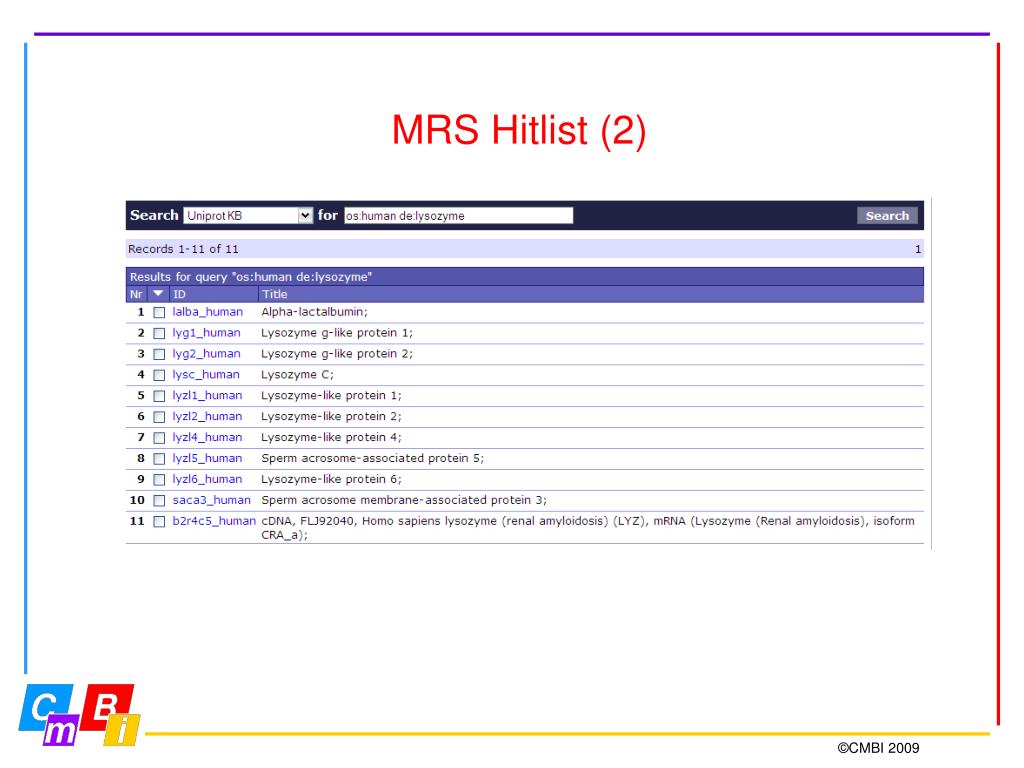Image resolution: width=1024 pixels, height=768 pixels.
Task: Click the Search button on the right
Action: click(887, 216)
